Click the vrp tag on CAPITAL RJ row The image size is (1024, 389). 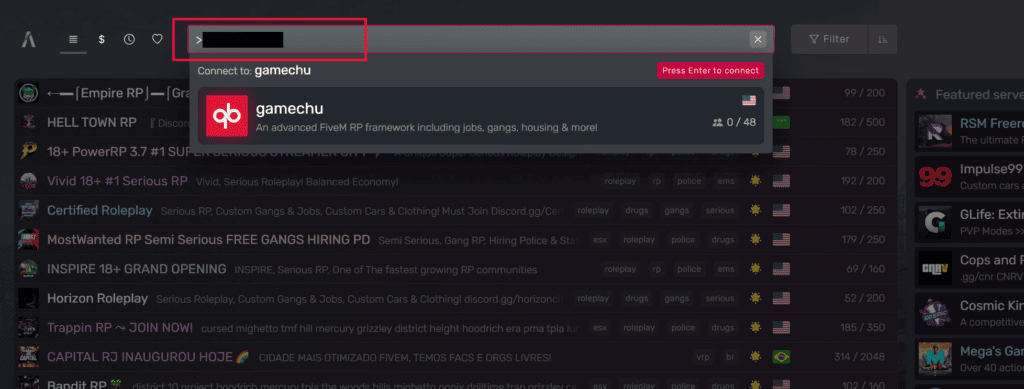point(703,357)
